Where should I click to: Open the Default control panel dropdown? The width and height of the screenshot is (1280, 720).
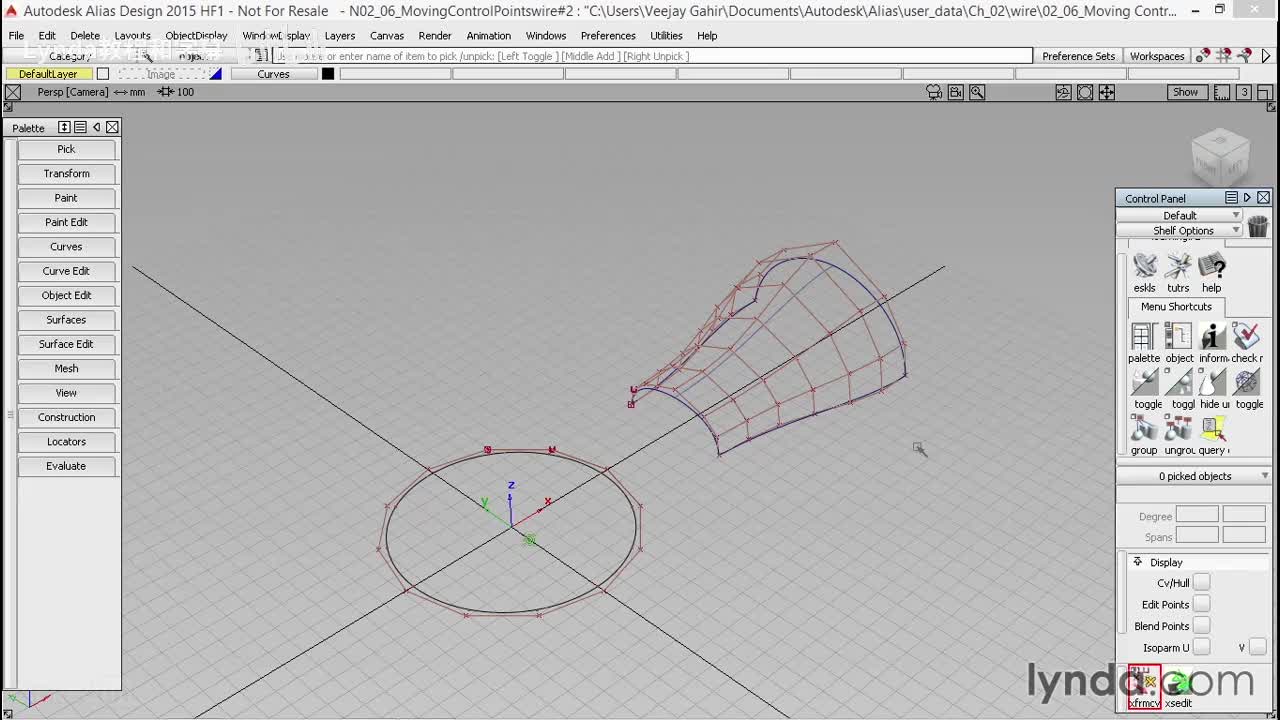click(x=1180, y=215)
